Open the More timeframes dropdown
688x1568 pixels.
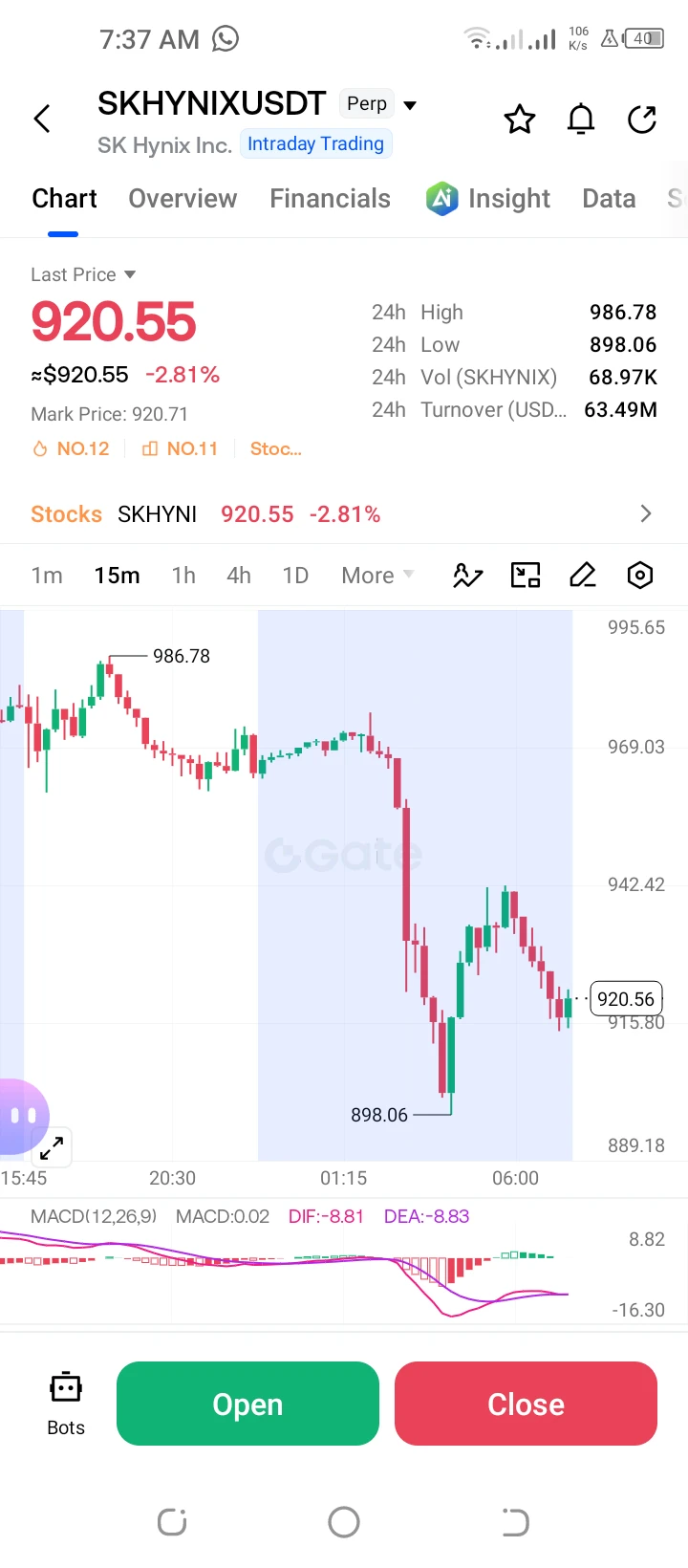click(x=377, y=576)
